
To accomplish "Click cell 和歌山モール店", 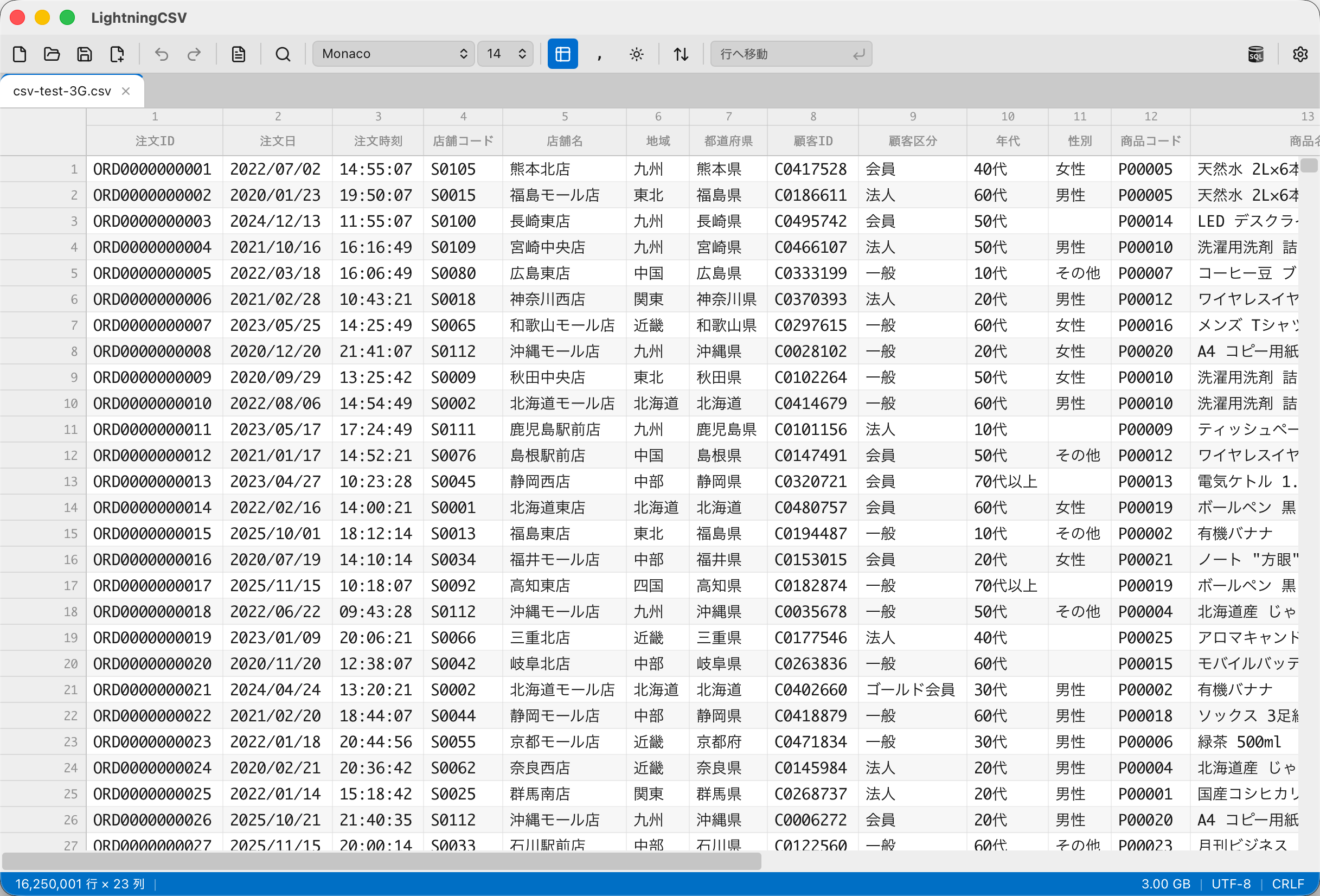I will point(565,325).
